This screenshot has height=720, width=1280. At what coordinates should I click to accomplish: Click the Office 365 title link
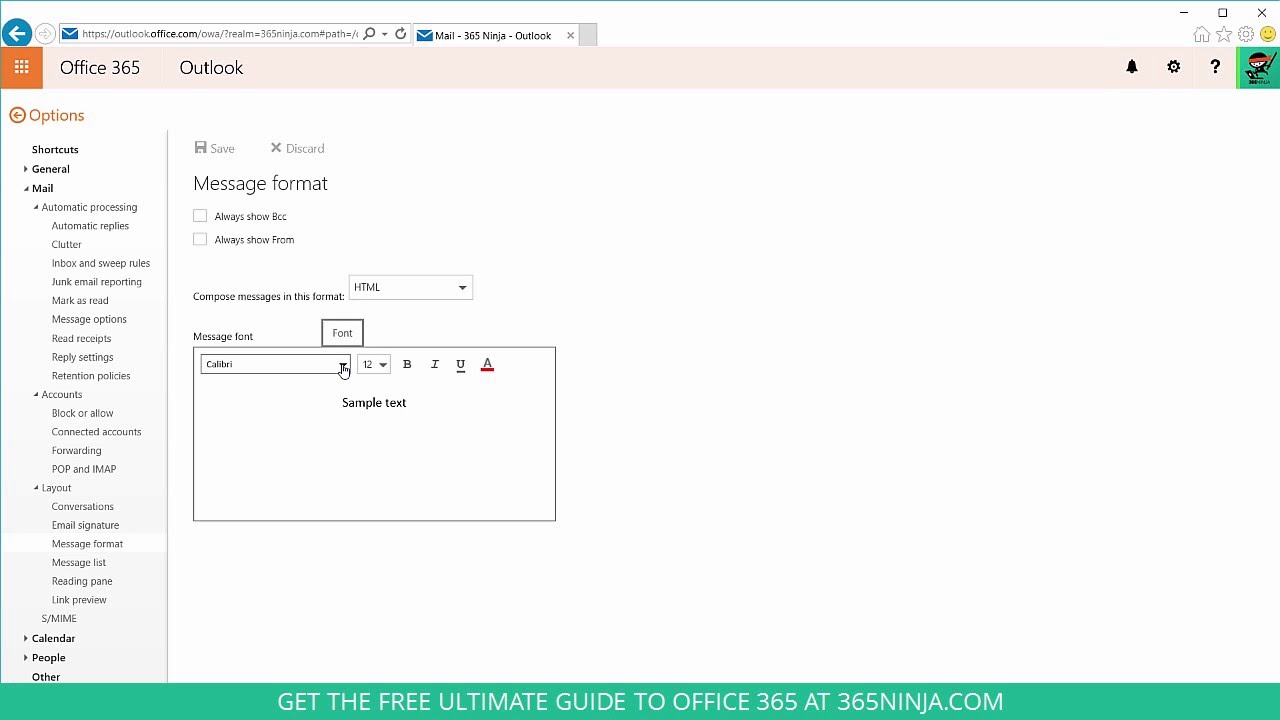click(100, 67)
